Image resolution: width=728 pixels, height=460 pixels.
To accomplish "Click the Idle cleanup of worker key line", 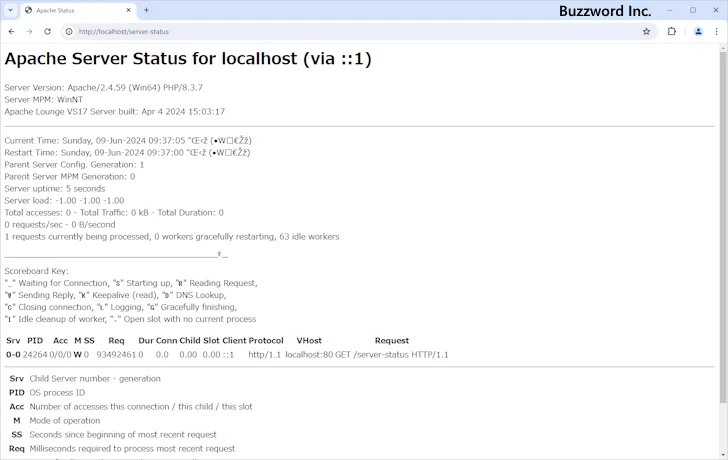I will (x=130, y=319).
